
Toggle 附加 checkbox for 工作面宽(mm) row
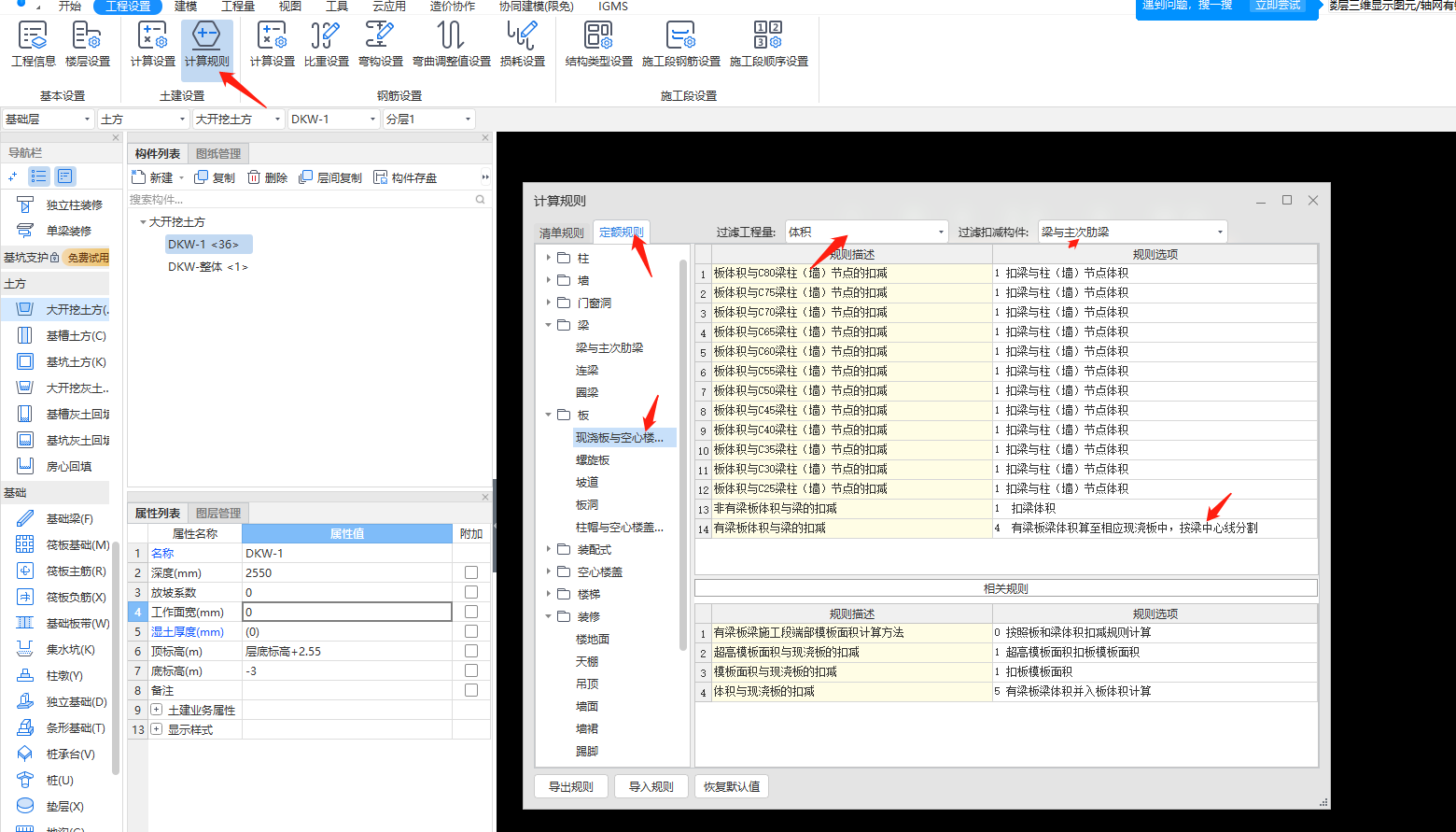tap(471, 612)
